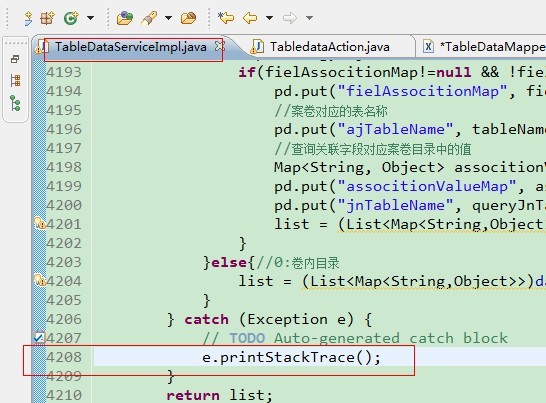The image size is (546, 403).
Task: Click the "ajTableName" string literal
Action: pos(396,129)
